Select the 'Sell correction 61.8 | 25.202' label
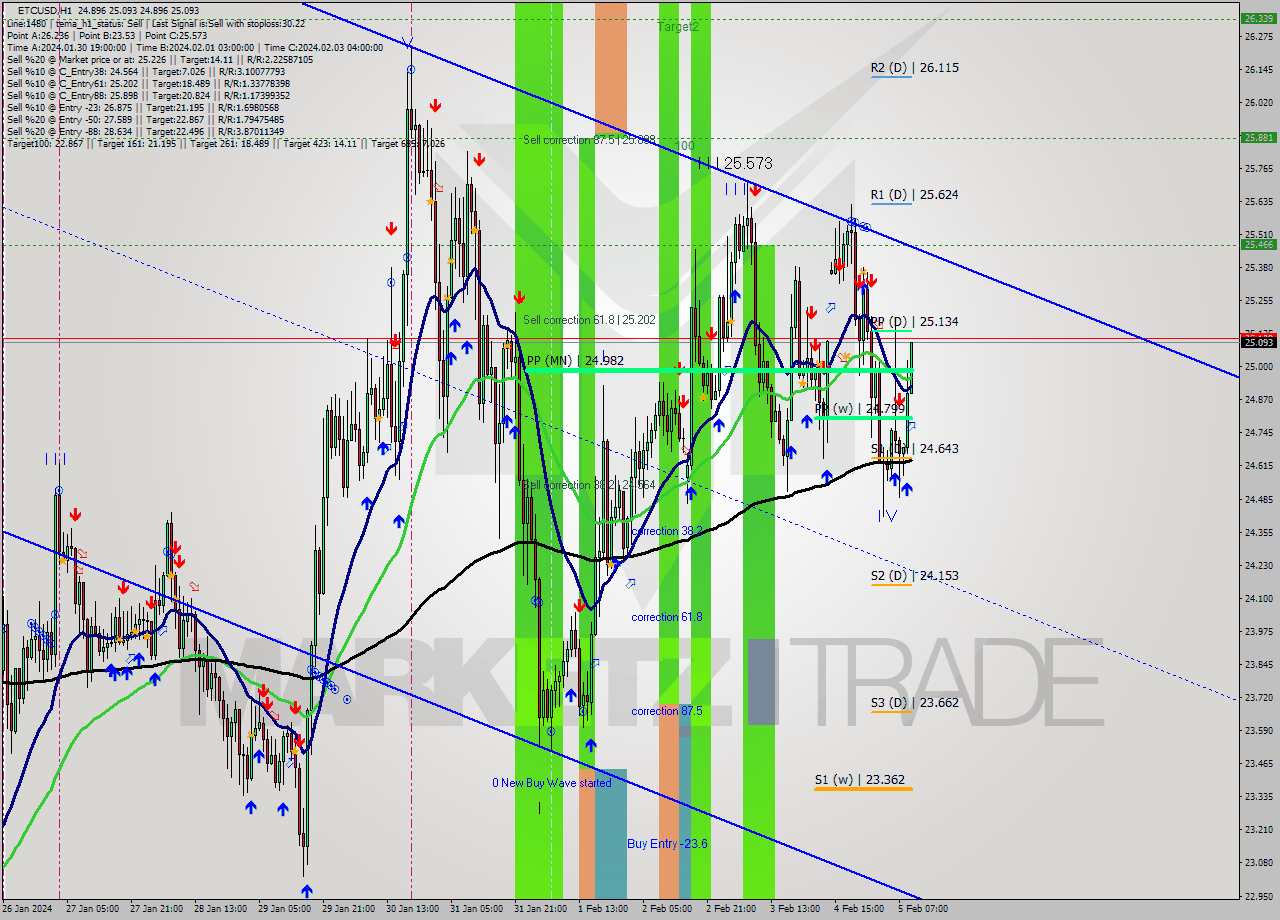The height and width of the screenshot is (920, 1280). [589, 320]
